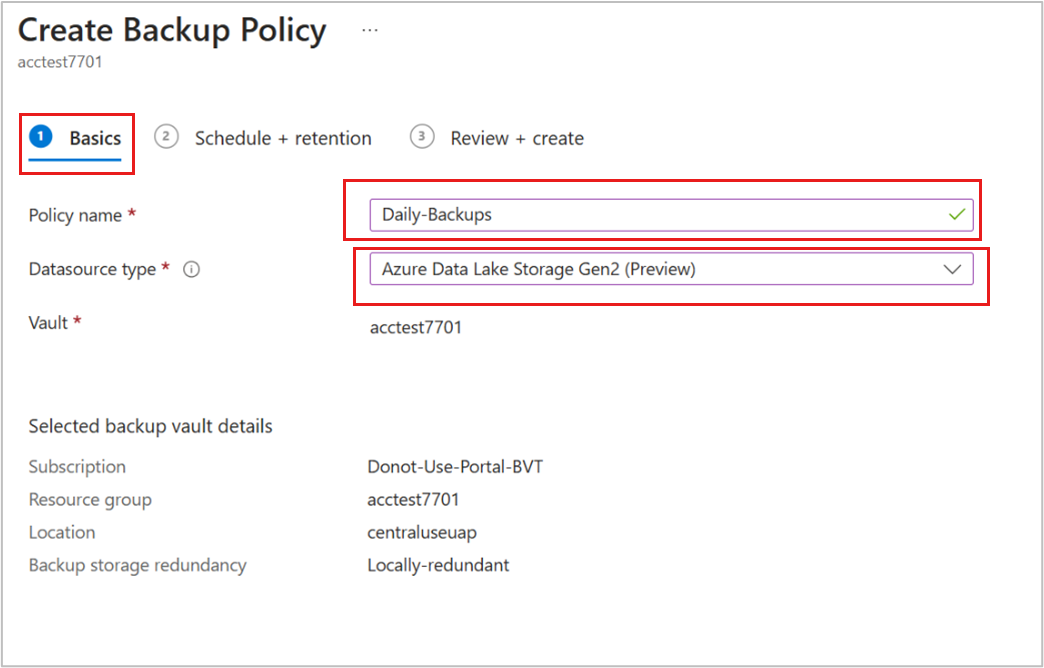Click the green checkmark in Policy name field
The height and width of the screenshot is (668, 1044).
[x=956, y=214]
